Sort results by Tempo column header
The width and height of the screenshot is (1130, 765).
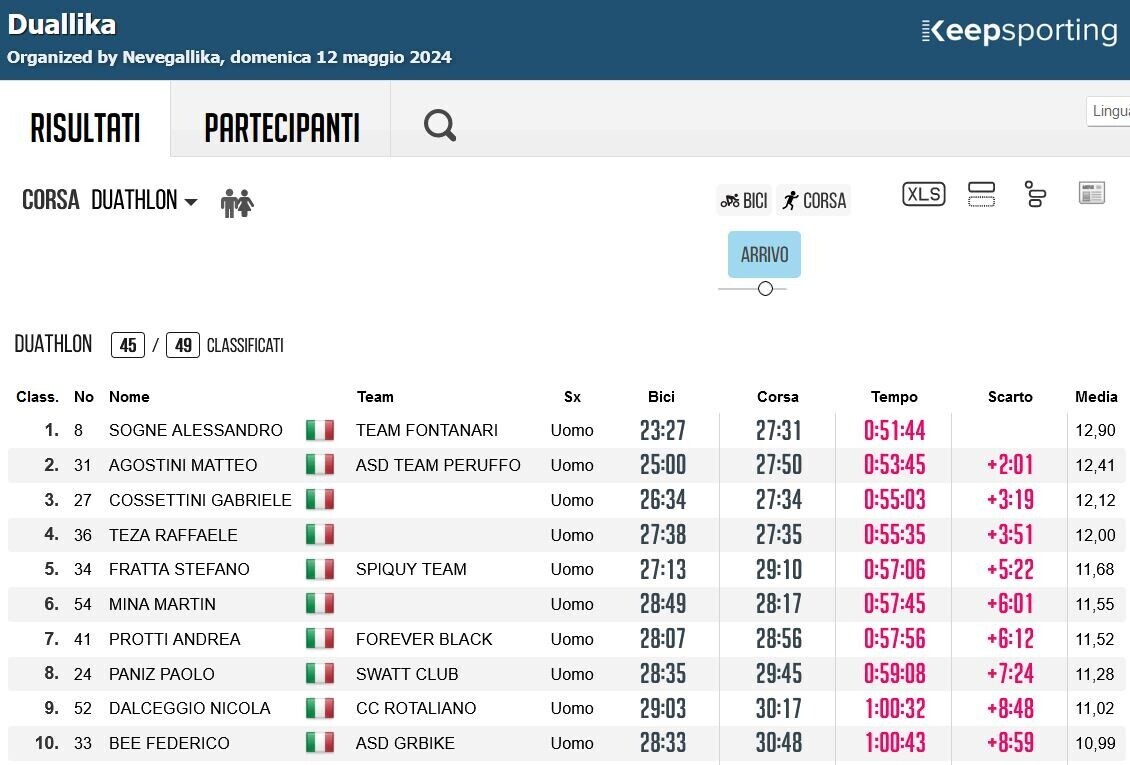894,397
